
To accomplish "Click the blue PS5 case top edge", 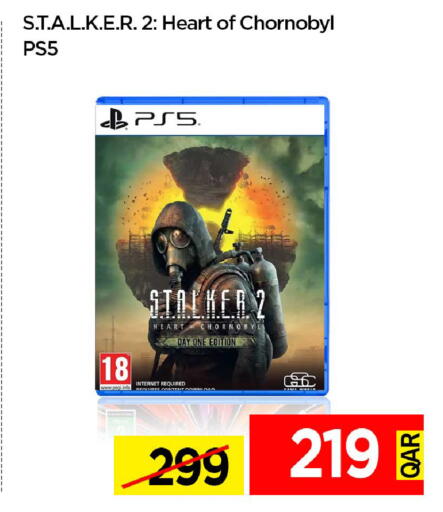I will (x=212, y=100).
